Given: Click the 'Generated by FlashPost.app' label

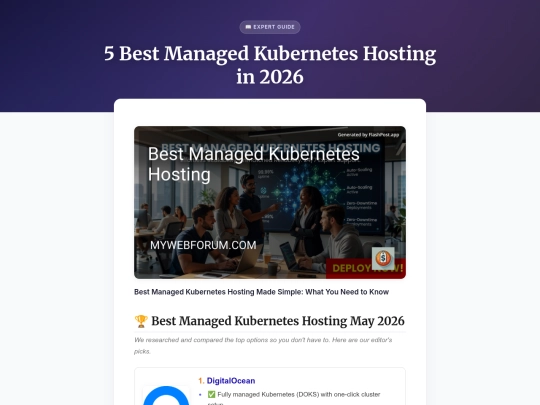Looking at the screenshot, I should (368, 135).
